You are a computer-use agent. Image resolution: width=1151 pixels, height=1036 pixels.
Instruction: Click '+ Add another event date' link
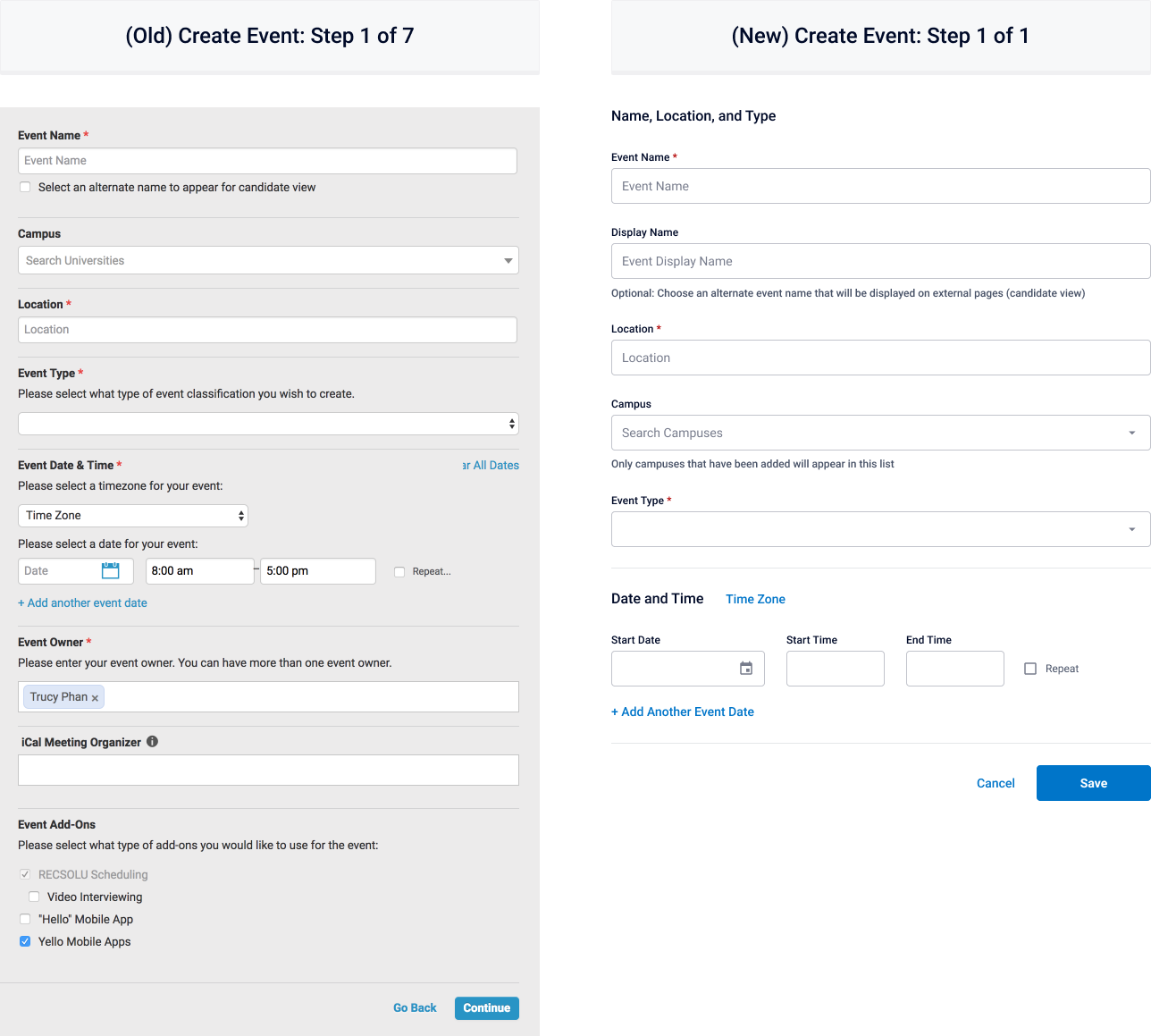pyautogui.click(x=82, y=602)
